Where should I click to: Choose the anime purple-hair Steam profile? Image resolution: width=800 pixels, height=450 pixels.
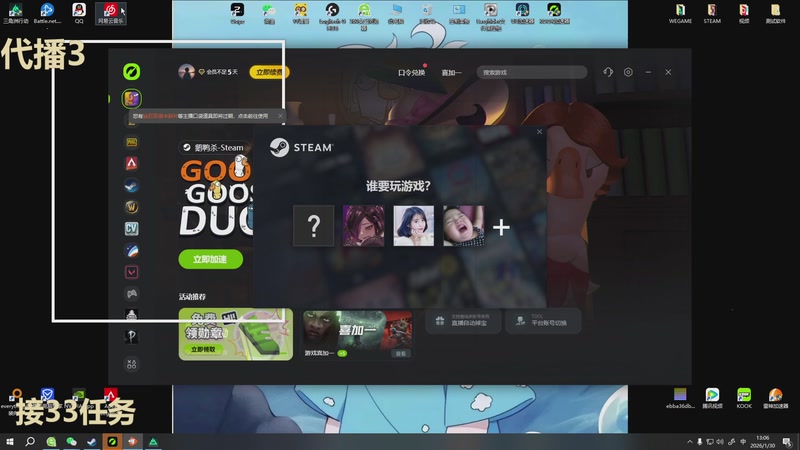(364, 226)
